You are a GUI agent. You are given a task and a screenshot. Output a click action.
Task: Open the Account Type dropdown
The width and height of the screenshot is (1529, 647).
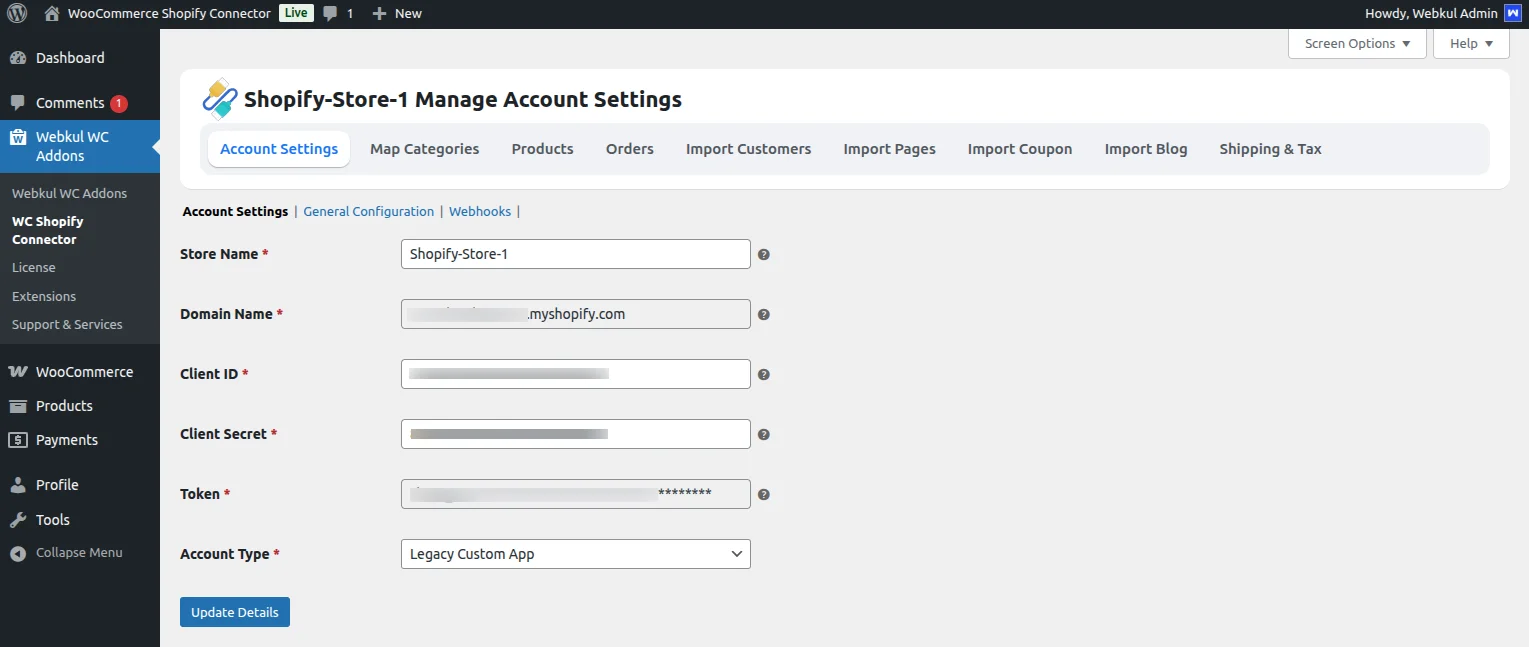click(x=575, y=554)
